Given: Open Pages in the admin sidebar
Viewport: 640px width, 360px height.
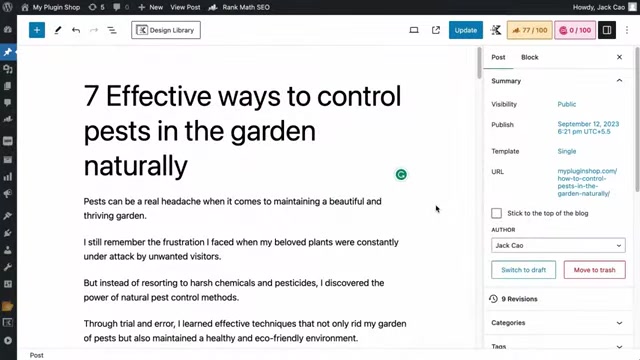Looking at the screenshot, I should coord(8,86).
